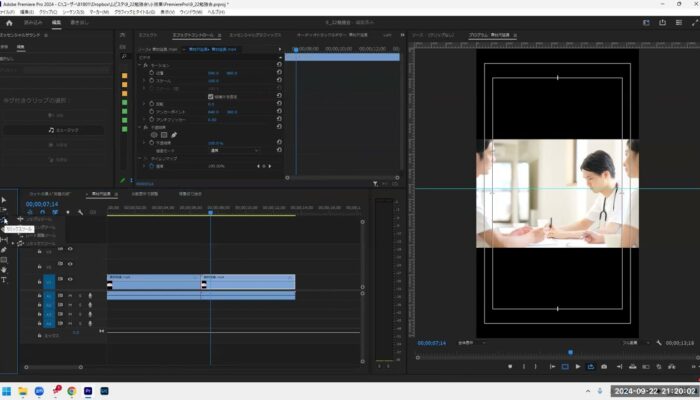
Task: Select the Rectangle tool
Action: pyautogui.click(x=4, y=260)
